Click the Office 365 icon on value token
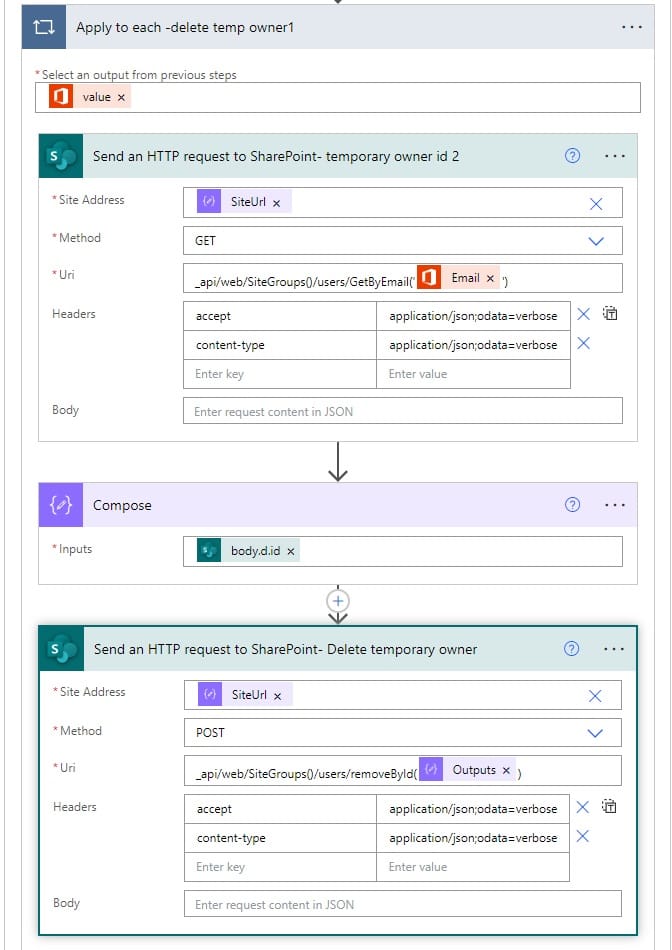Viewport: 672px width, 950px height. [61, 97]
